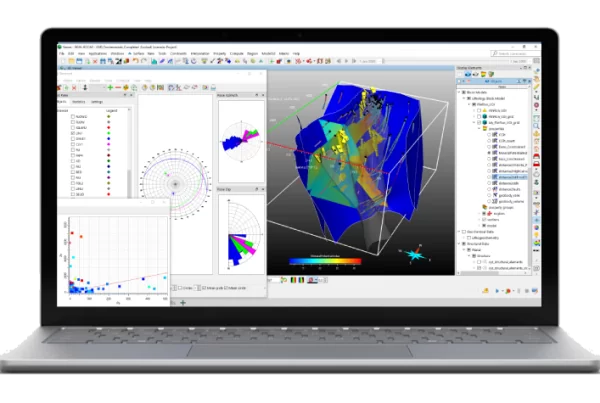Tick the first checkbox in the data list
The height and width of the screenshot is (403, 600).
tap(73, 116)
